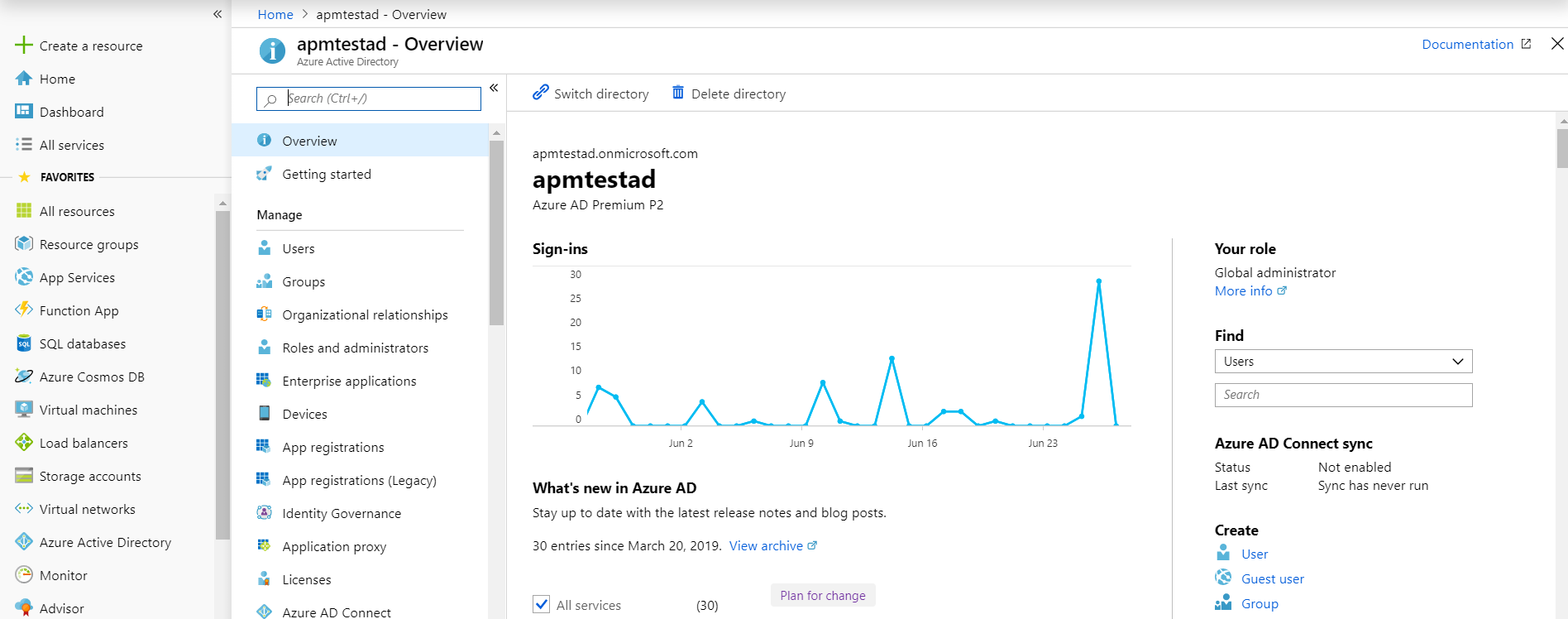Image resolution: width=1568 pixels, height=619 pixels.
Task: Click the Licenses icon under Manage
Action: (x=265, y=579)
